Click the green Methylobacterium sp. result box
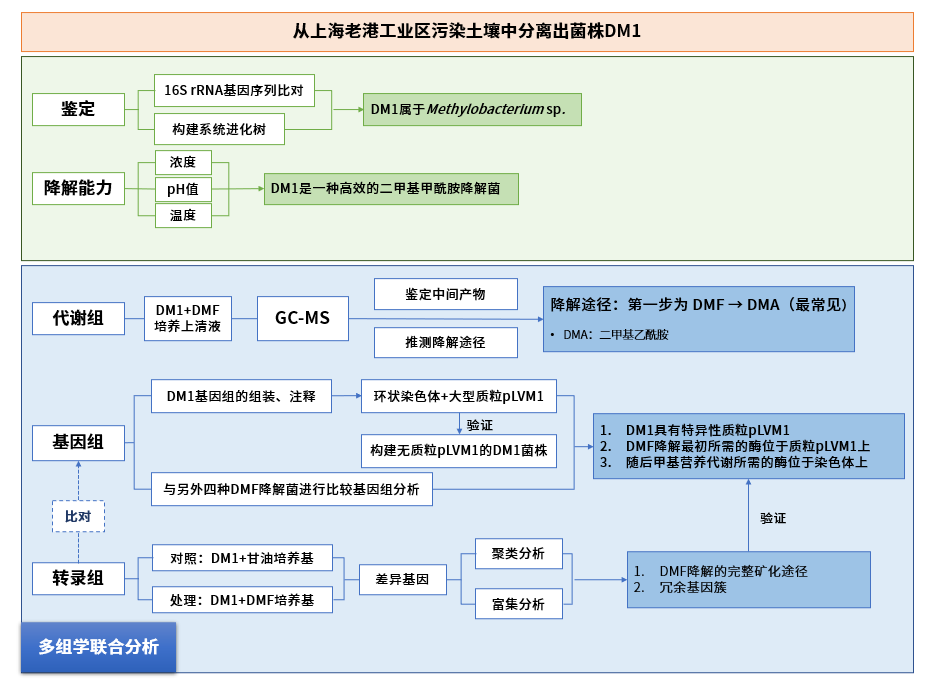Image resolution: width=929 pixels, height=682 pixels. (x=472, y=109)
